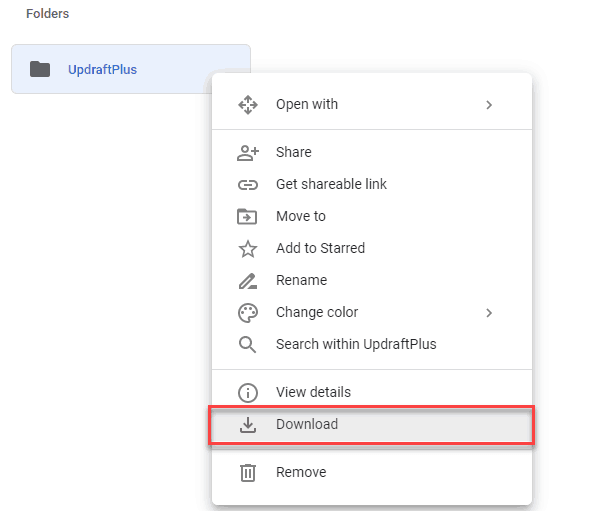Select the UpdraftPlus folder name

coord(103,70)
